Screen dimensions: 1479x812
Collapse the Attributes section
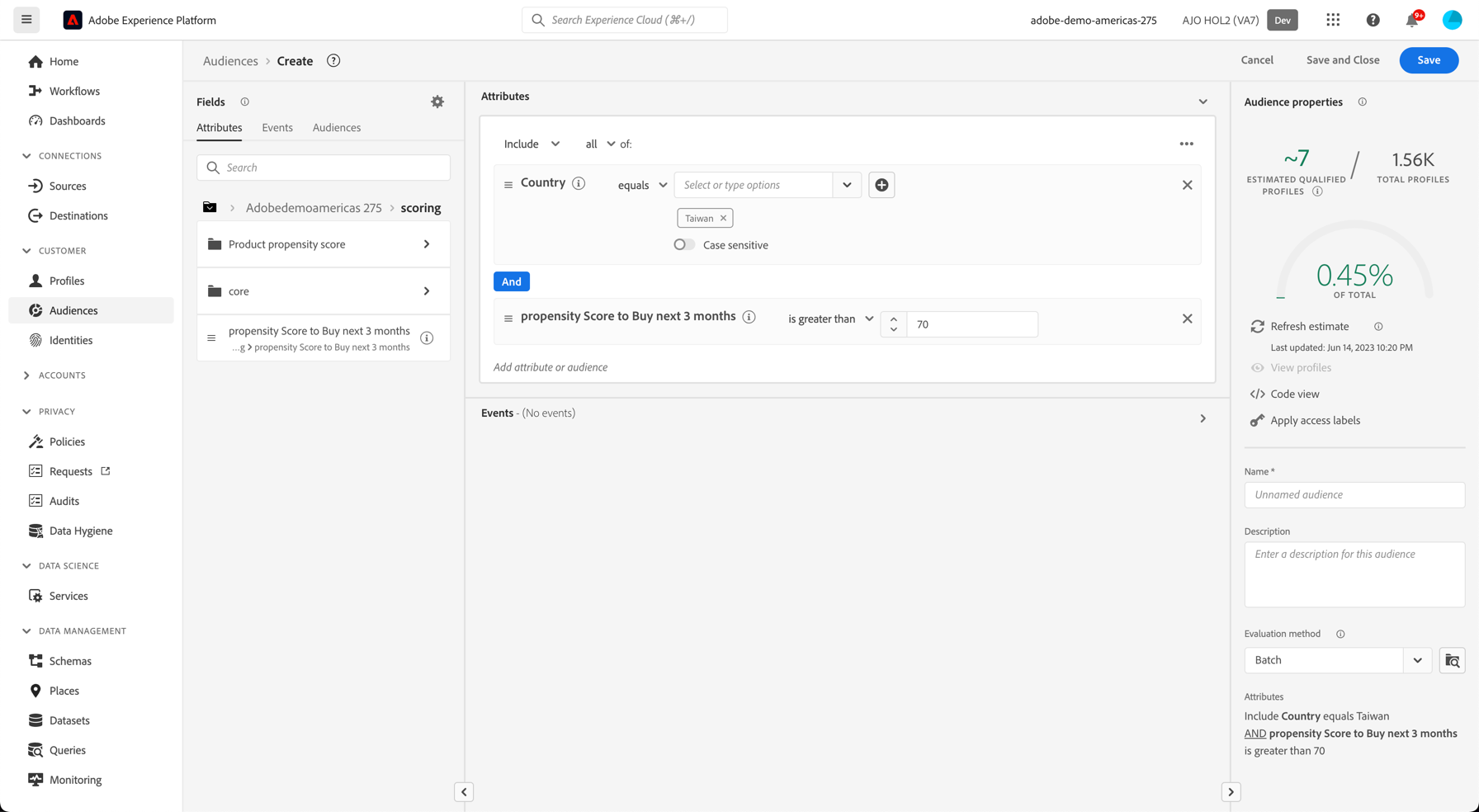coord(1203,101)
